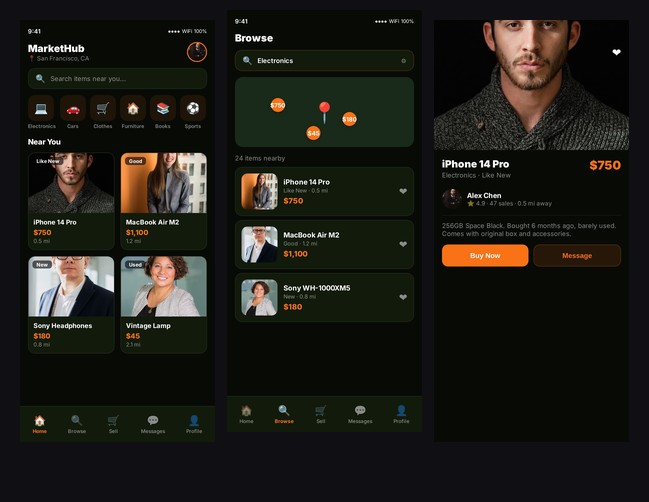
Task: Open the Messages tab on Home screen
Action: (153, 424)
